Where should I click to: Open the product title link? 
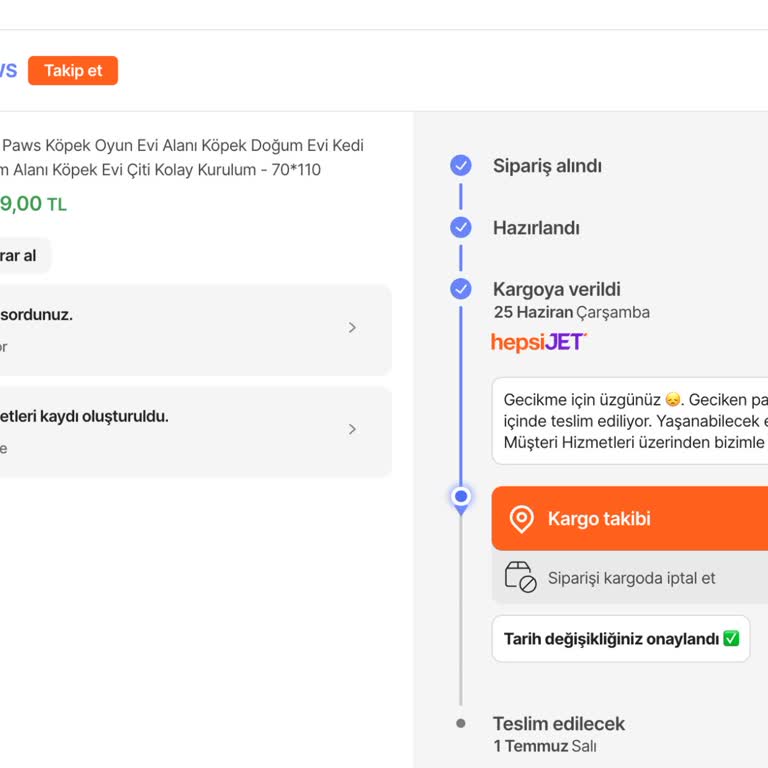[180, 157]
